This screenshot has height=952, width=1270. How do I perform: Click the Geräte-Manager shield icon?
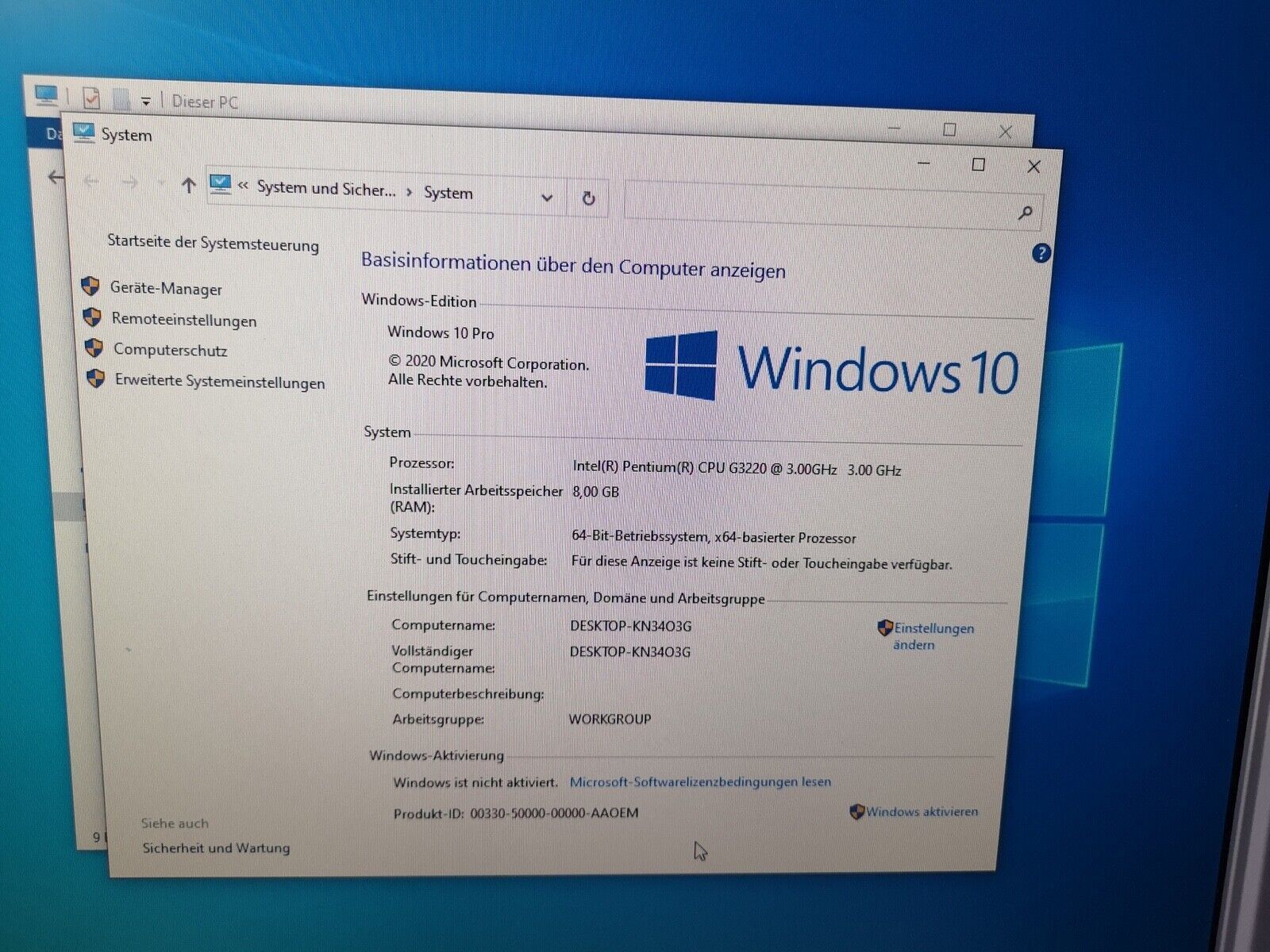point(90,286)
